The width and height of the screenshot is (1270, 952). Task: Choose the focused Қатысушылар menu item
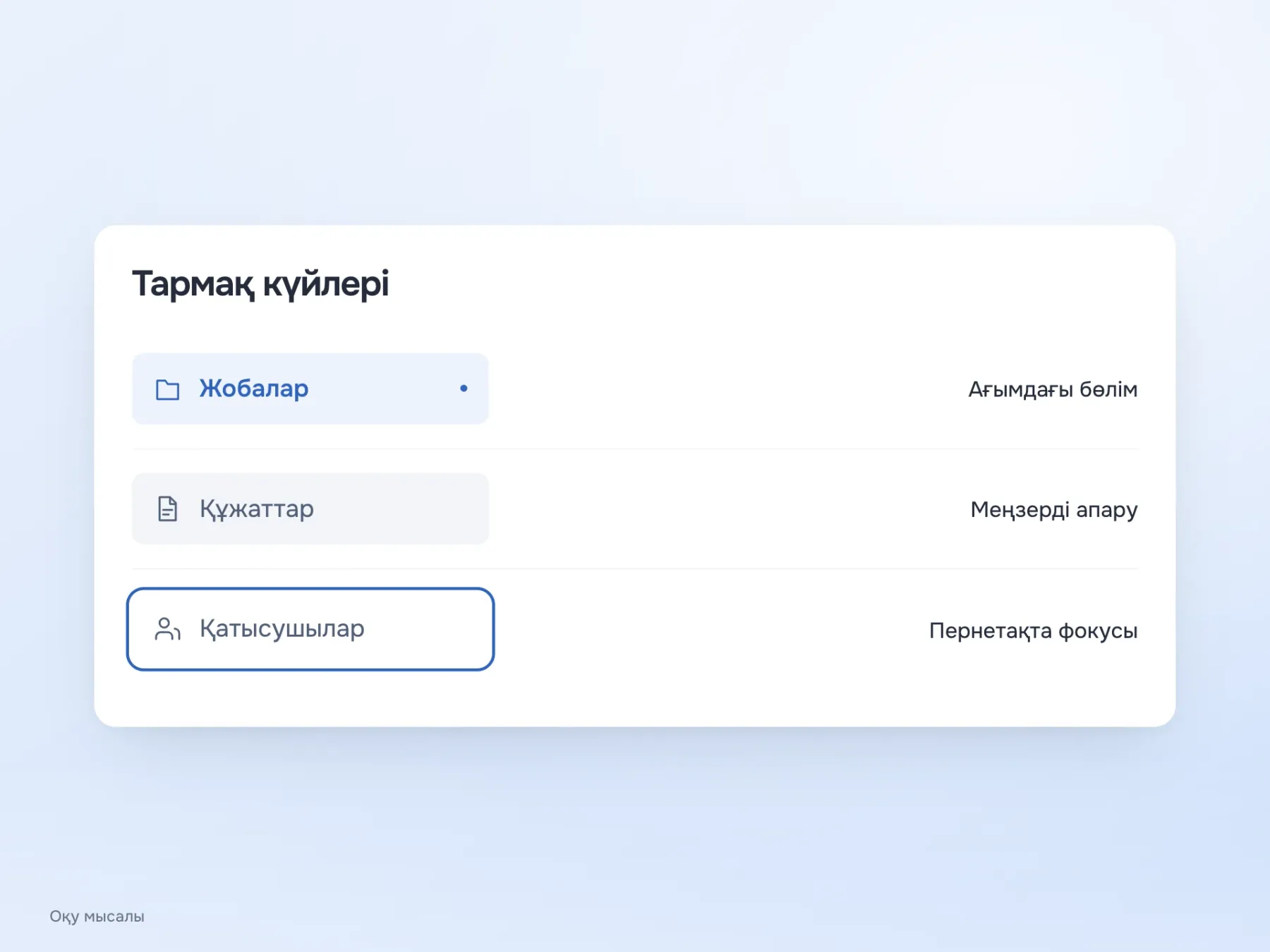coord(310,629)
